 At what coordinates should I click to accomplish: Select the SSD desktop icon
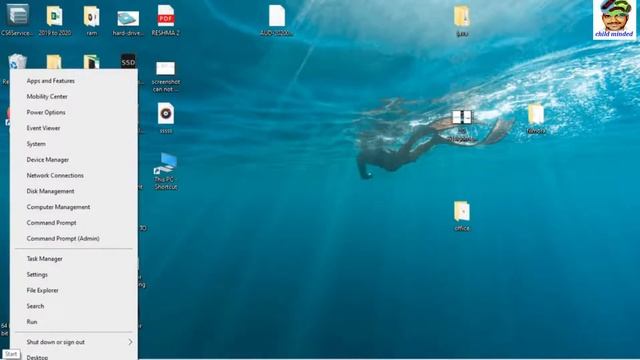tap(128, 62)
